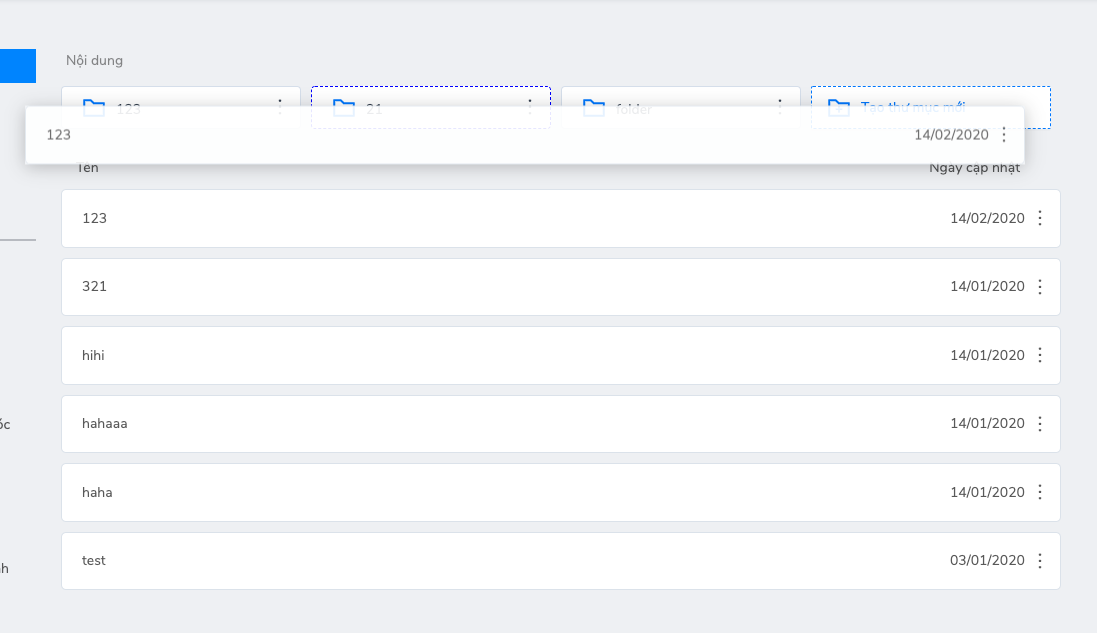
Task: Click the Nội dung section heading
Action: point(94,61)
